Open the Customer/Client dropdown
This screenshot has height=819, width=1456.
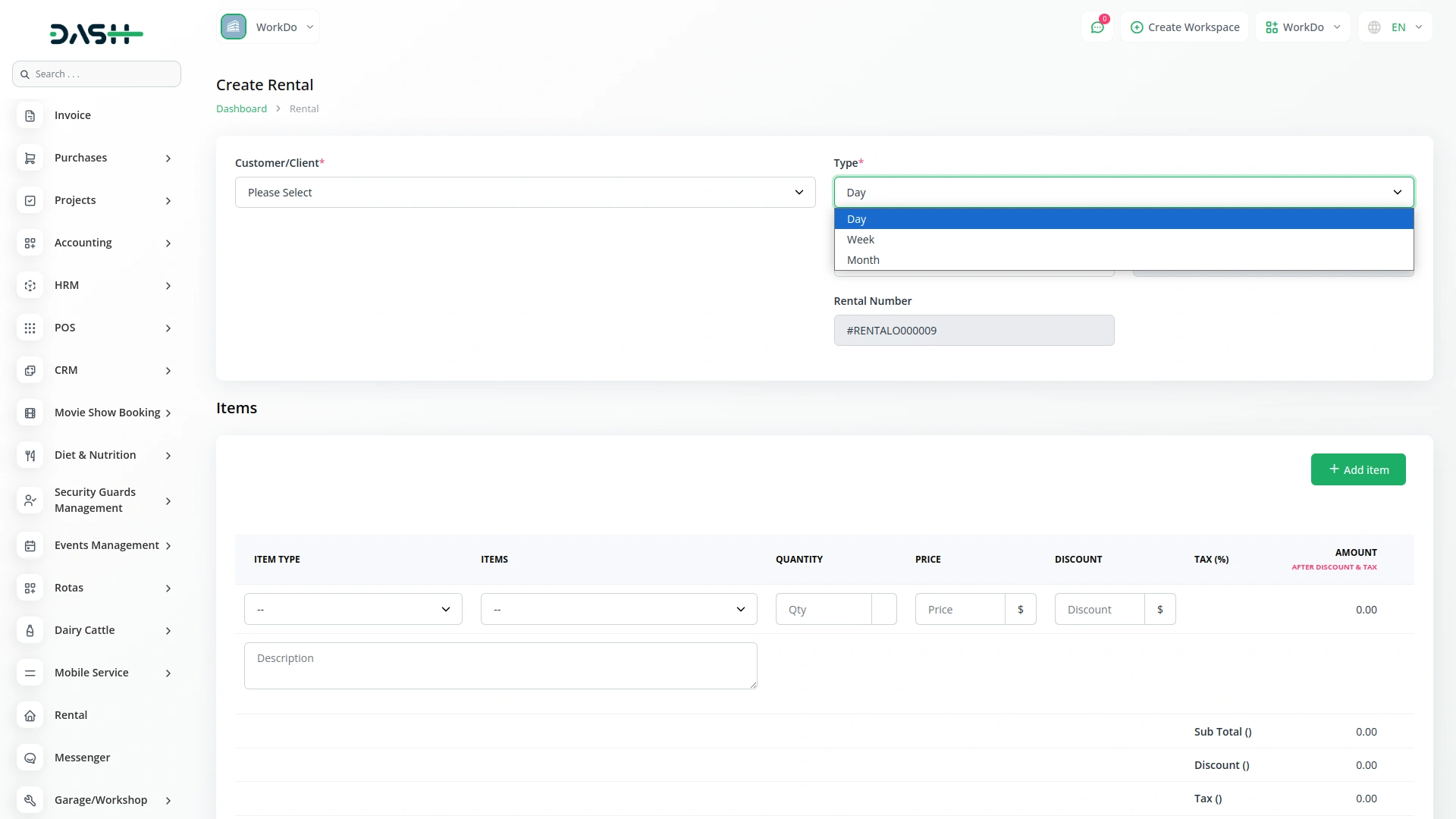pos(525,193)
